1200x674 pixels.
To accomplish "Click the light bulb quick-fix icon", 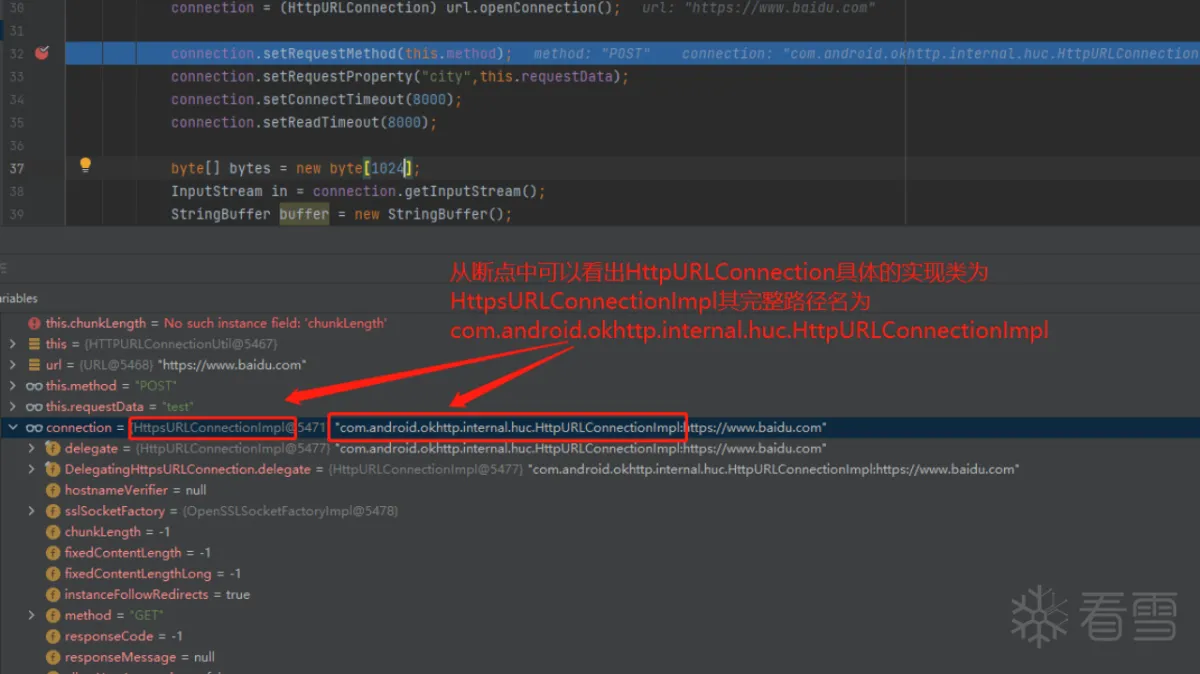I will (86, 166).
